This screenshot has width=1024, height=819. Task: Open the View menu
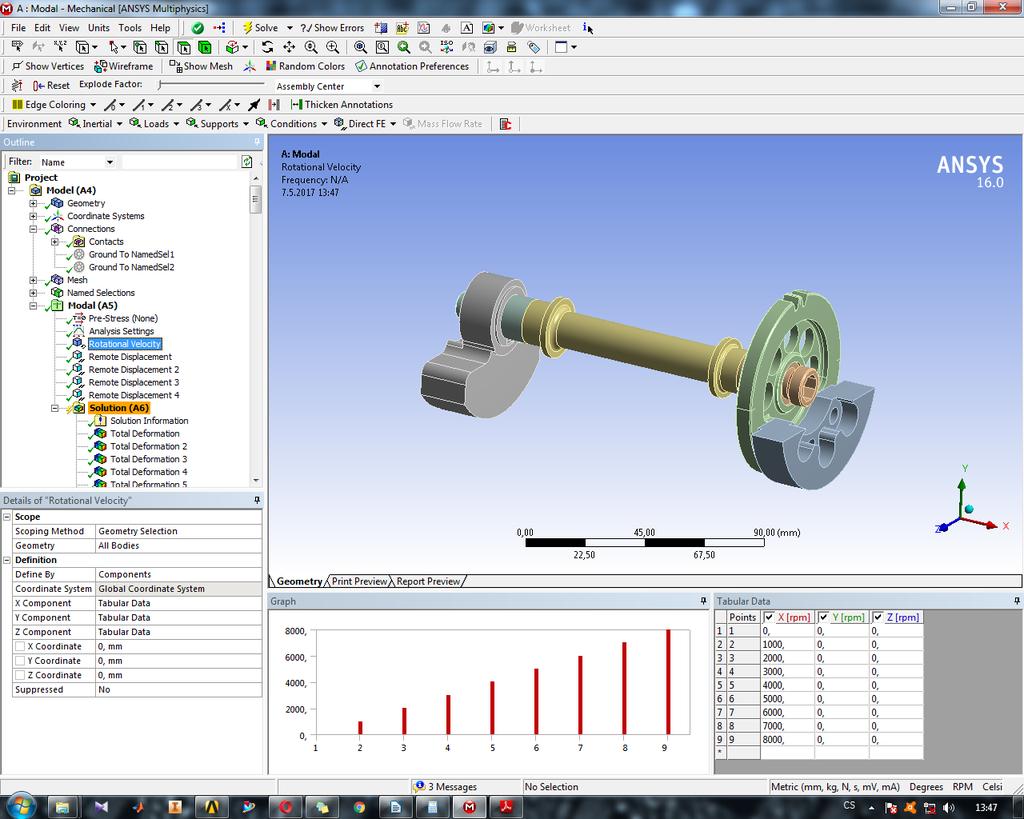click(x=69, y=27)
